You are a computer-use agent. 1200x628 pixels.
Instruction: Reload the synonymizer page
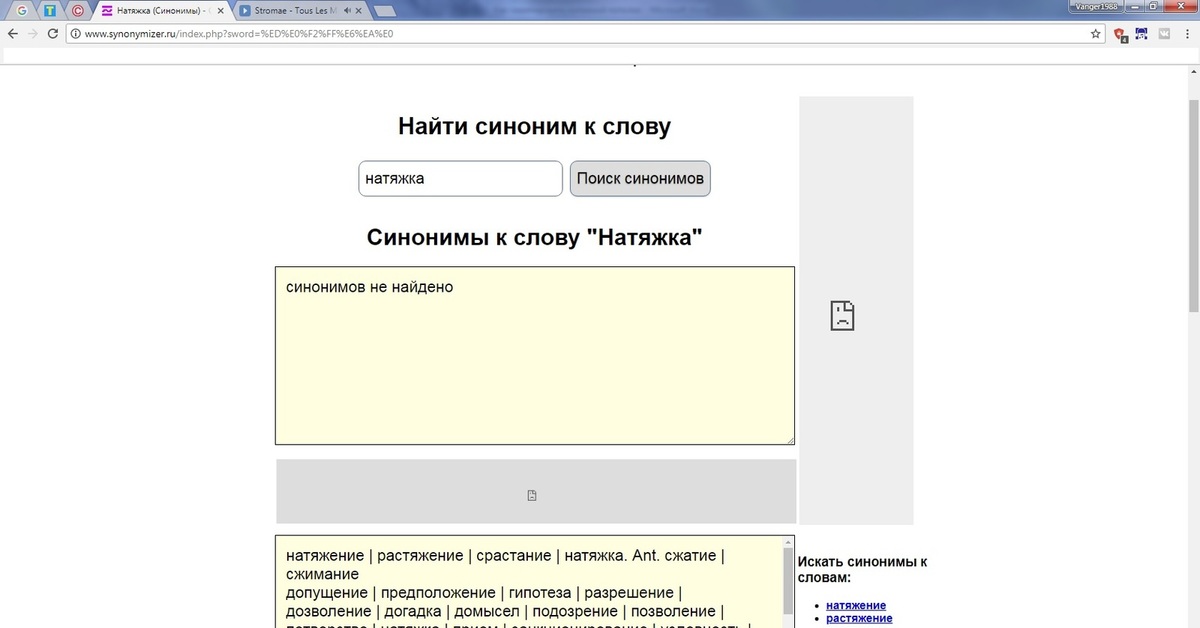pyautogui.click(x=52, y=33)
